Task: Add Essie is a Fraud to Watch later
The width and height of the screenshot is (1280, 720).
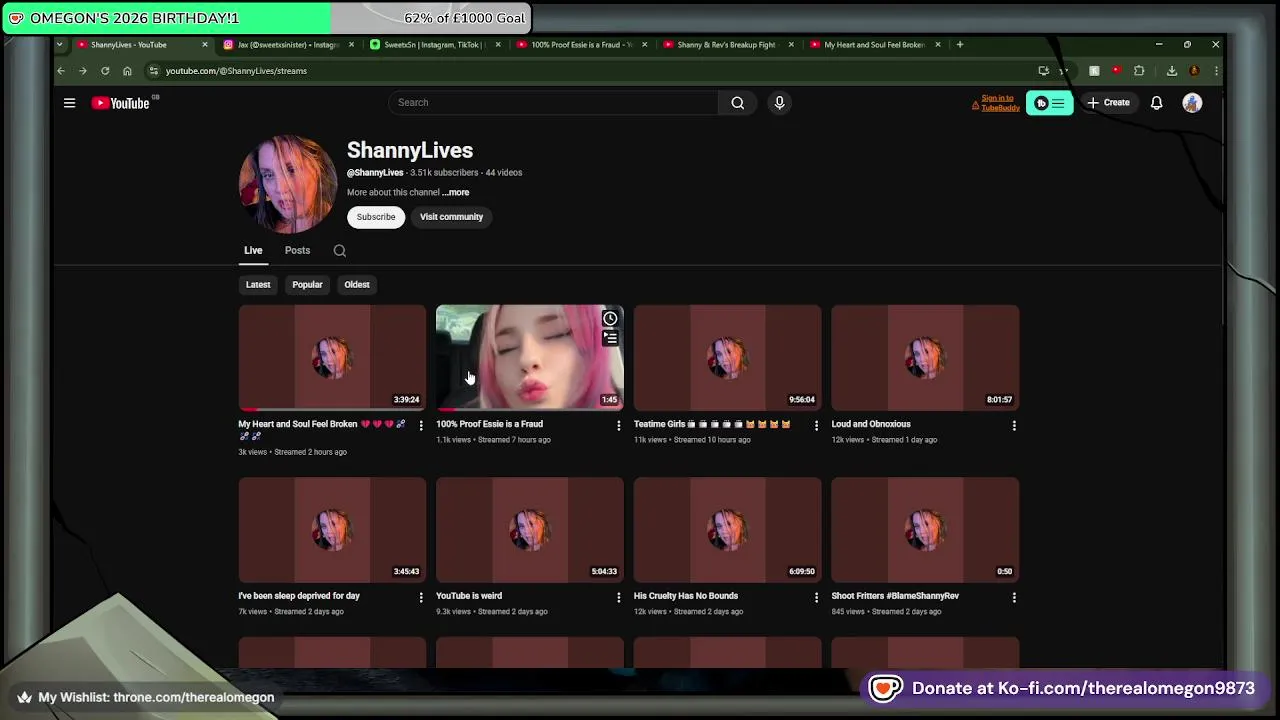Action: point(610,319)
